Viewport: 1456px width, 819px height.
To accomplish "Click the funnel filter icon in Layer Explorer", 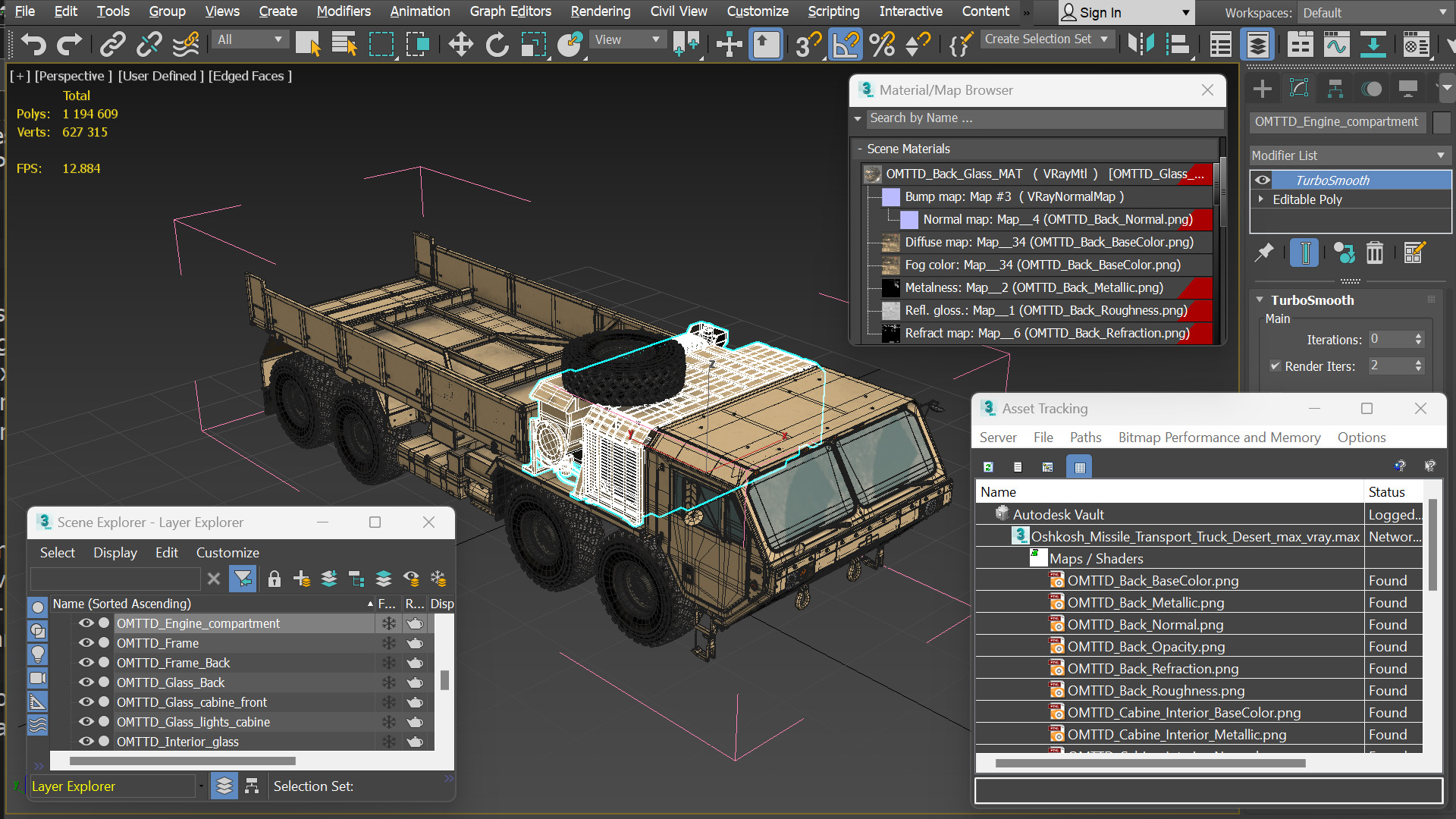I will (x=243, y=579).
